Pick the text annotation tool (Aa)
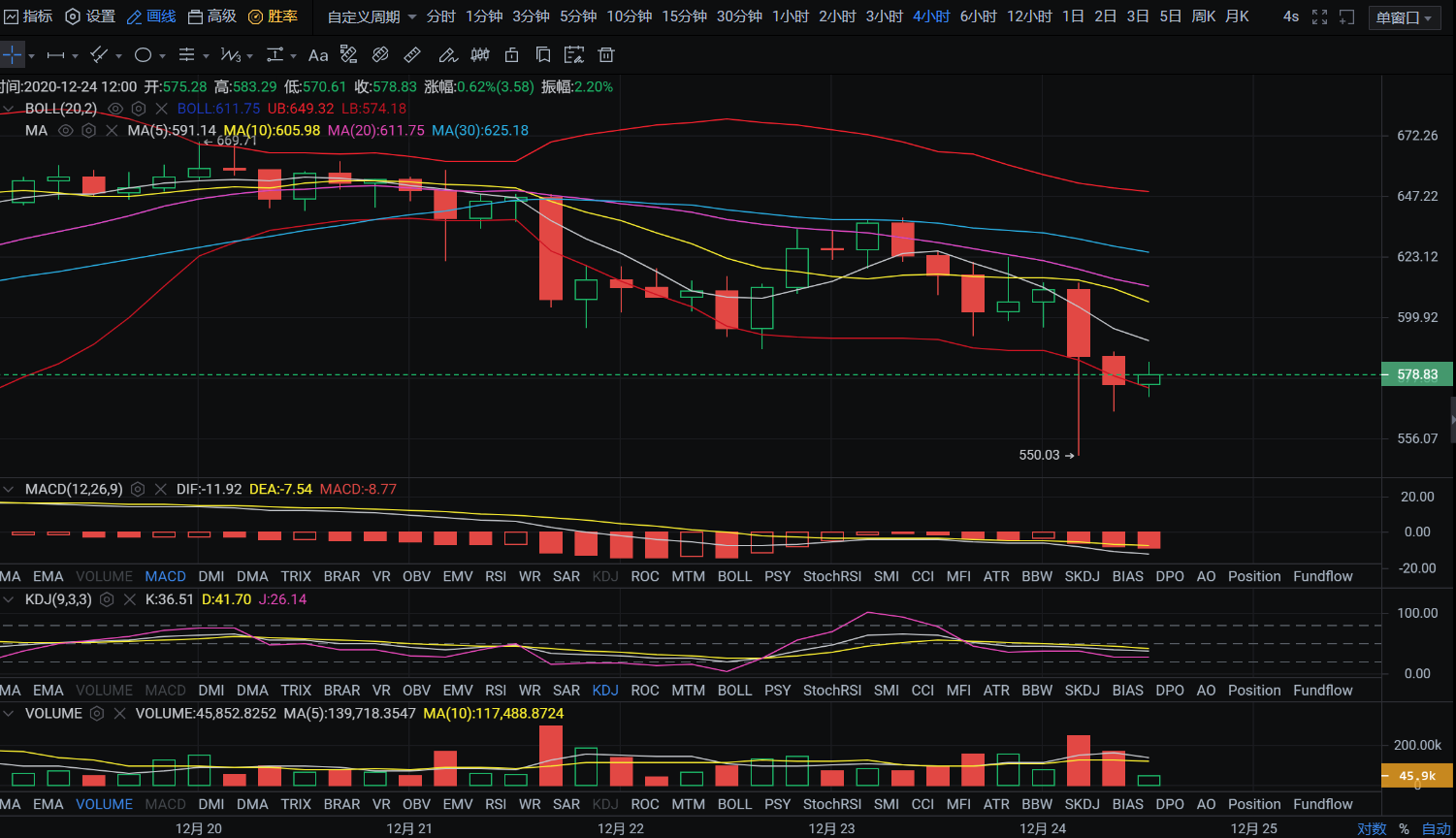The image size is (1456, 838). (x=318, y=55)
